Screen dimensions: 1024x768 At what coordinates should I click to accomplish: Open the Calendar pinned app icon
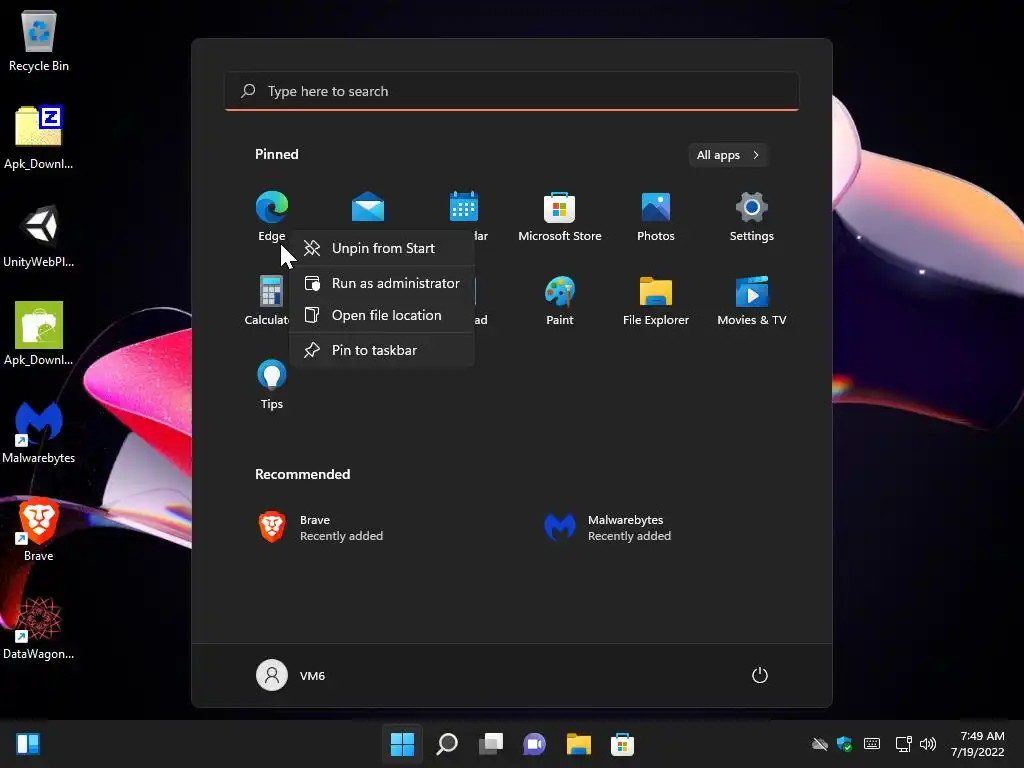[x=464, y=207]
